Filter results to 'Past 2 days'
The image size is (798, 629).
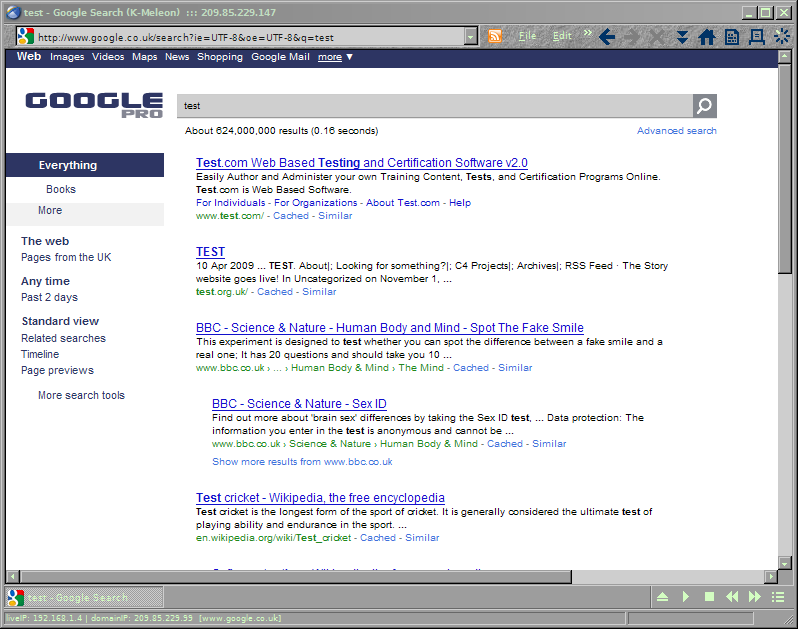coord(49,297)
